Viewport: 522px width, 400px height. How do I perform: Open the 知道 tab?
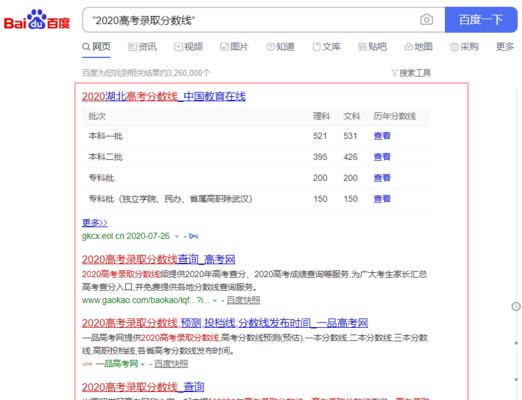[x=280, y=47]
